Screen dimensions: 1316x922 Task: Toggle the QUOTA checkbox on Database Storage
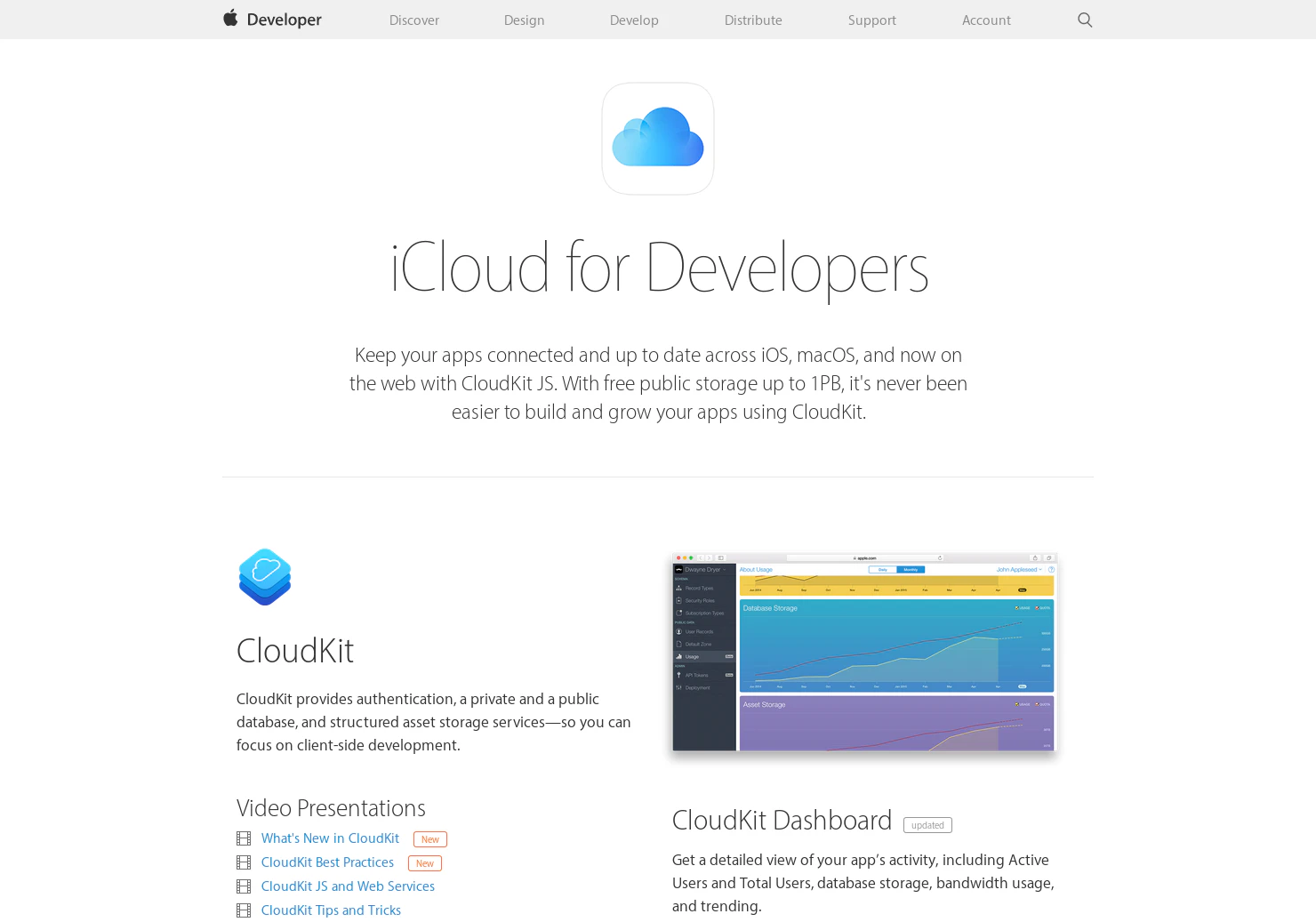click(1037, 608)
